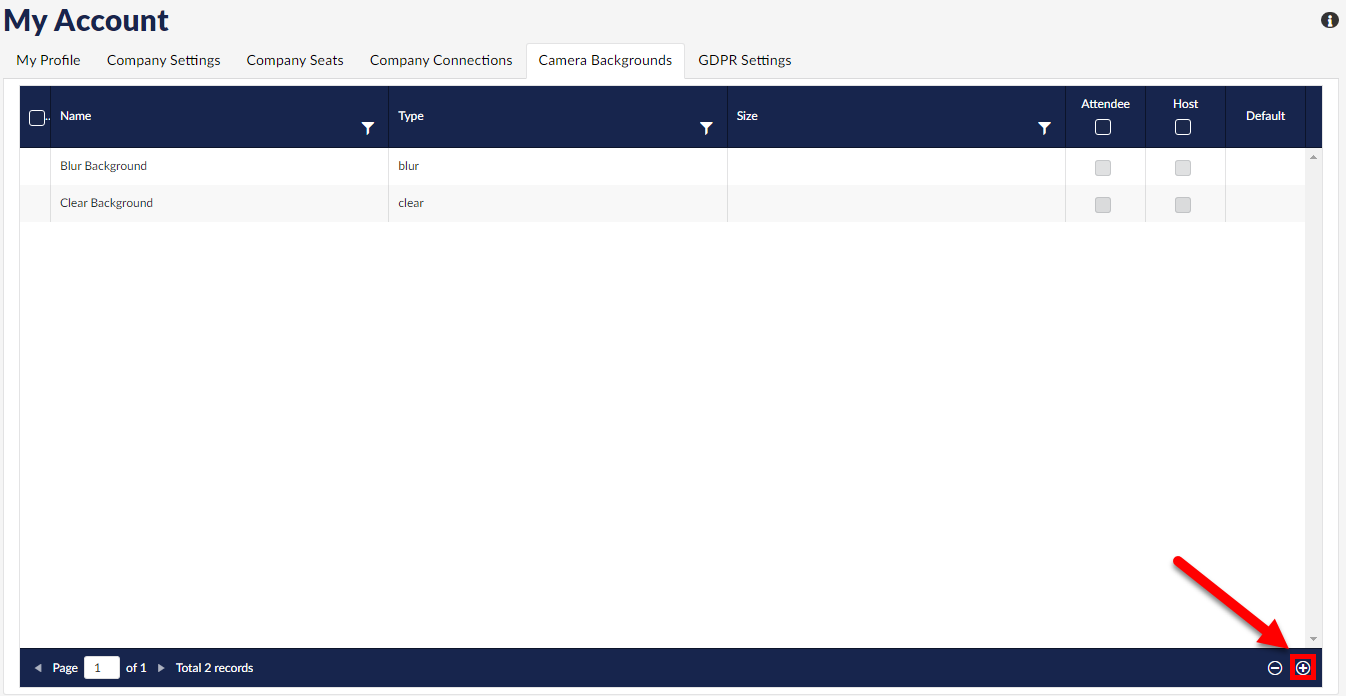This screenshot has width=1346, height=696.
Task: Toggle Attendee checkbox for Blur Background
Action: (1103, 168)
